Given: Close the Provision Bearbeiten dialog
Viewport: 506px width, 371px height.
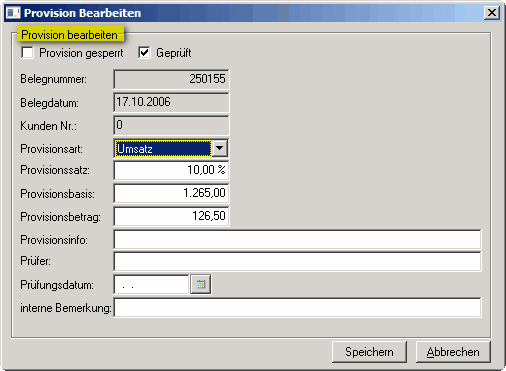Looking at the screenshot, I should coord(492,13).
